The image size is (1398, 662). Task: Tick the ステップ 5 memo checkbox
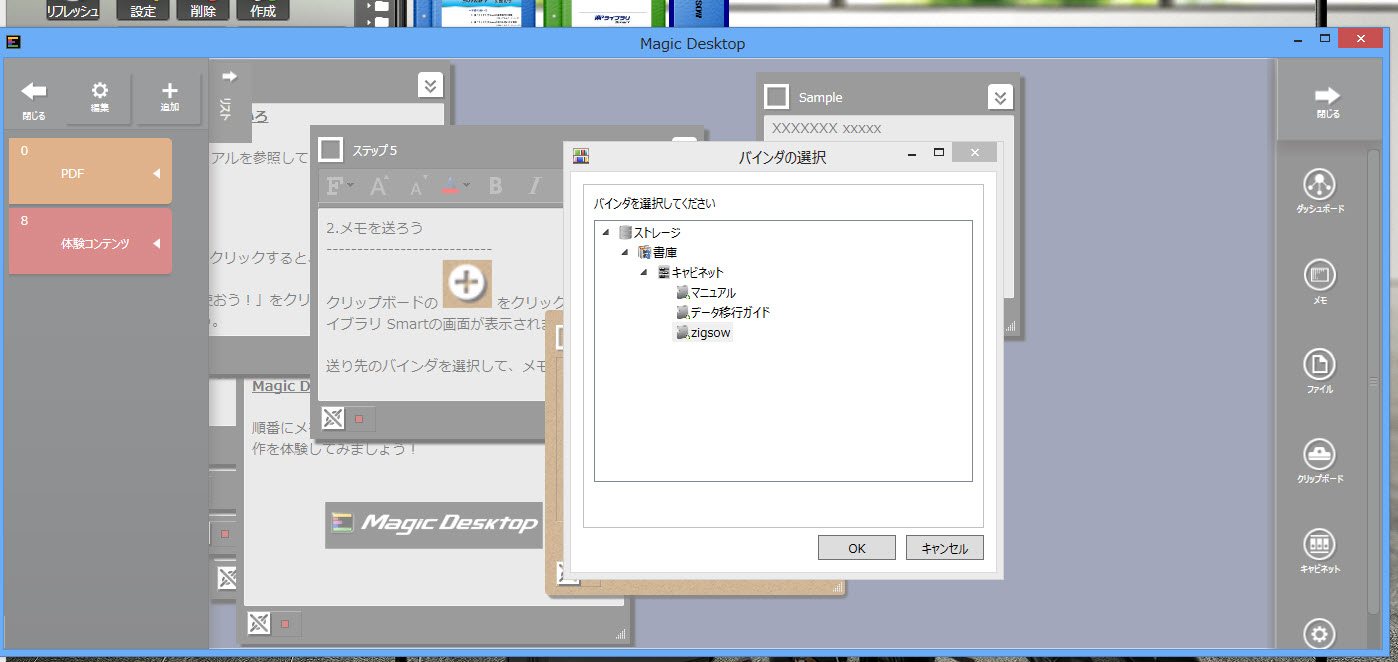click(x=330, y=150)
